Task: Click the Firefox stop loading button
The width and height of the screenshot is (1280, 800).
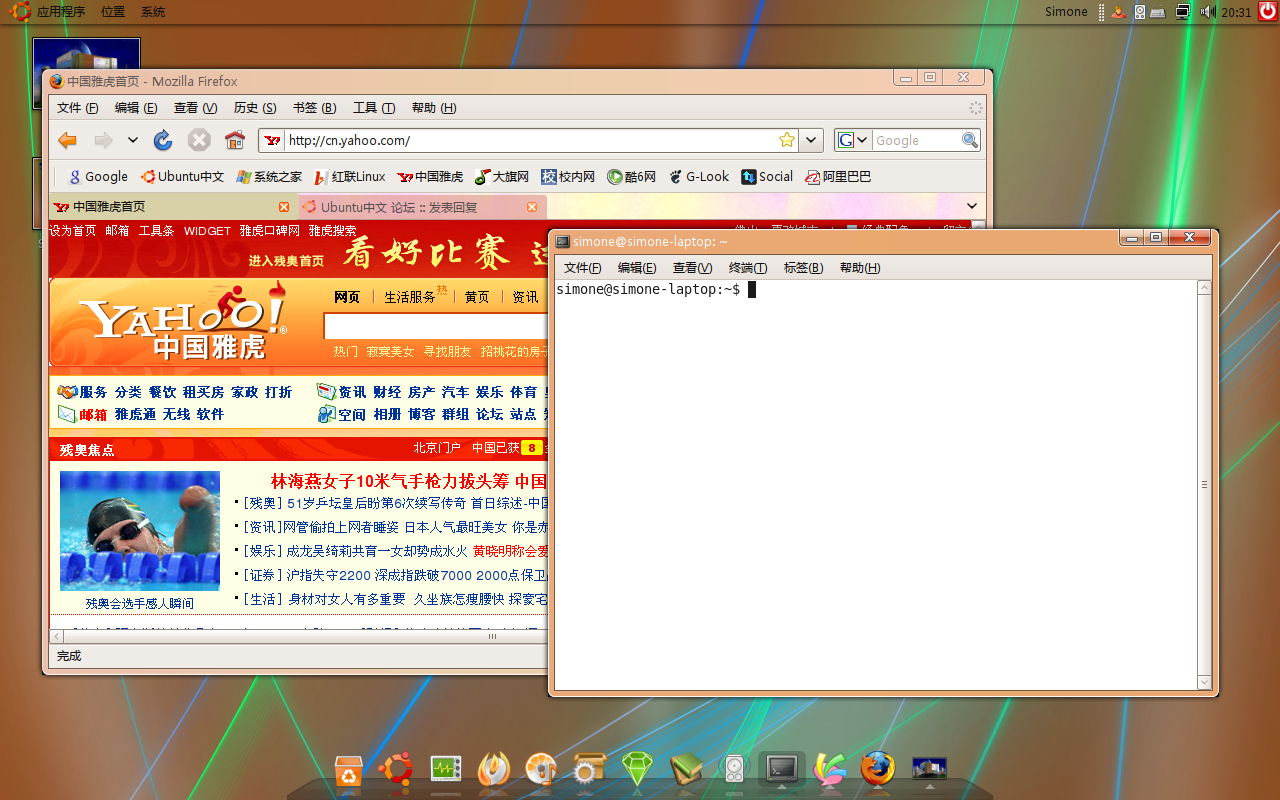Action: click(199, 140)
